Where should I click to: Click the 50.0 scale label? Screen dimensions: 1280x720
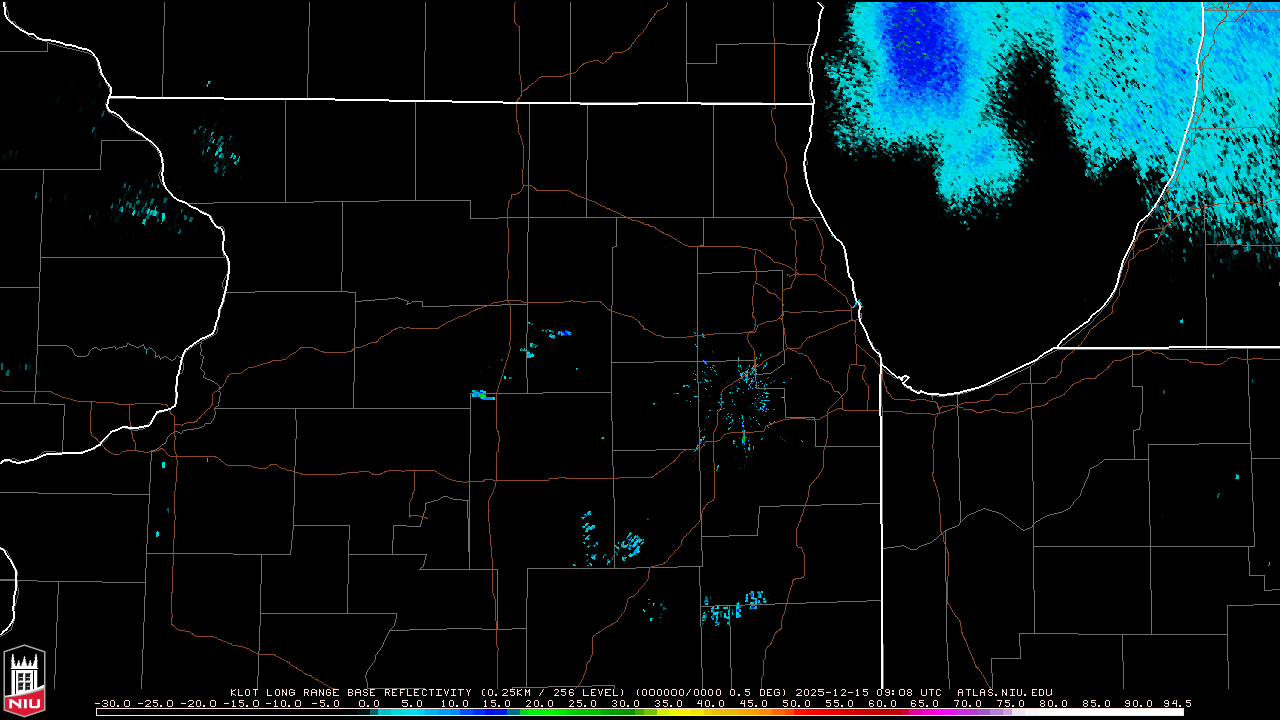pos(797,703)
